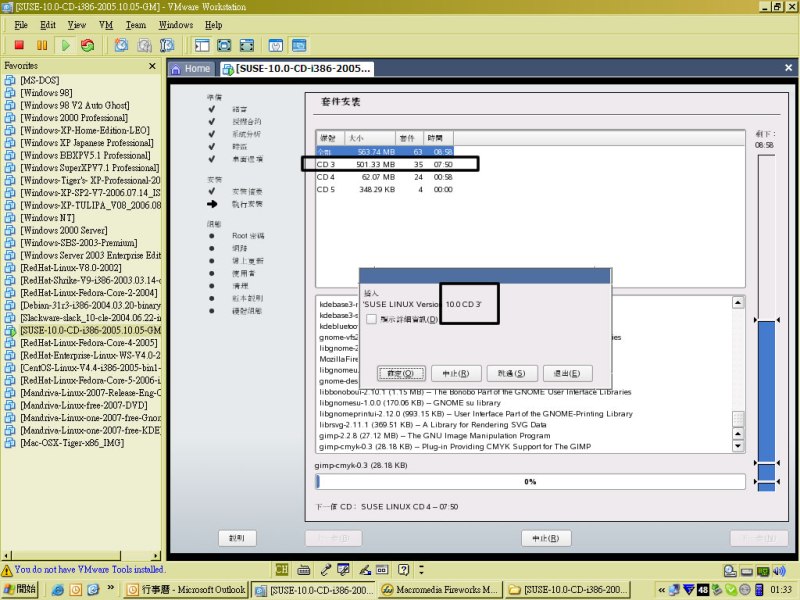Screen dimensions: 800x600
Task: Click the yellow Suspend toolbar button
Action: click(x=42, y=45)
